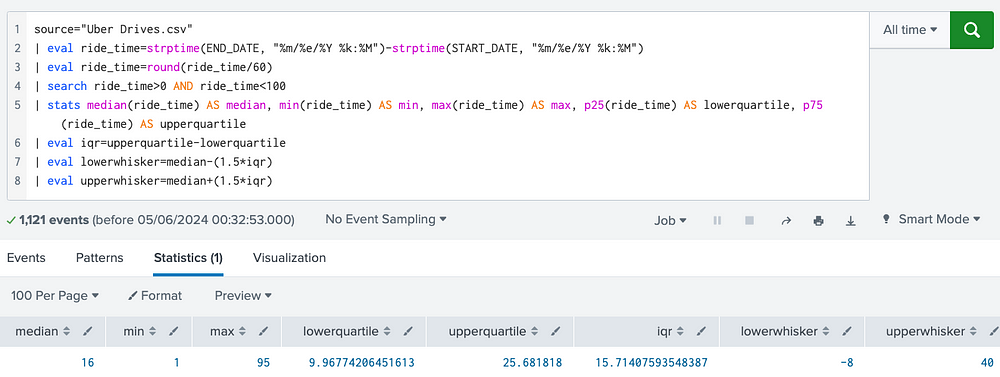The width and height of the screenshot is (1000, 377).
Task: Open the Visualization tab
Action: click(290, 258)
